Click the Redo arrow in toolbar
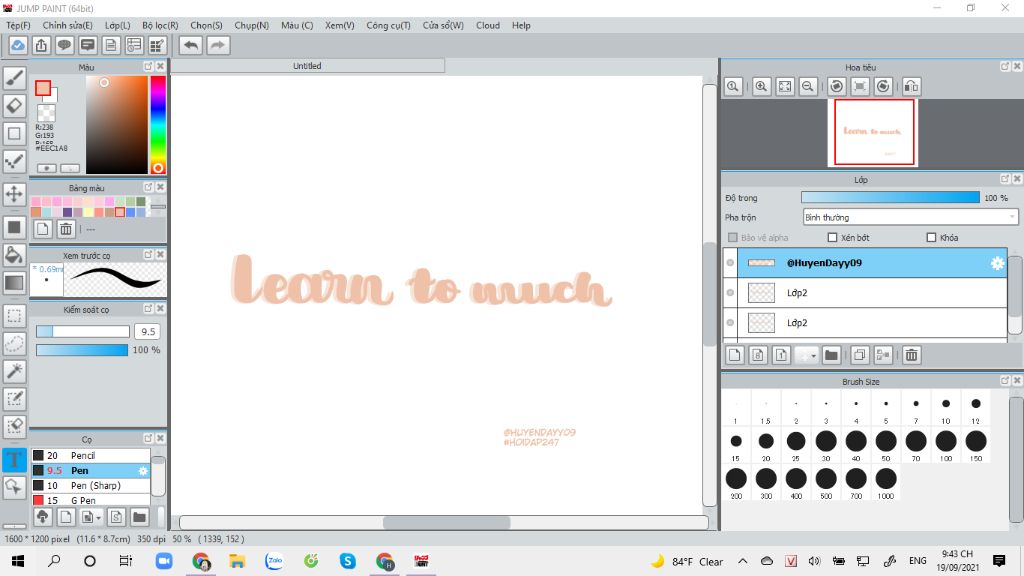This screenshot has height=576, width=1024. [x=218, y=45]
